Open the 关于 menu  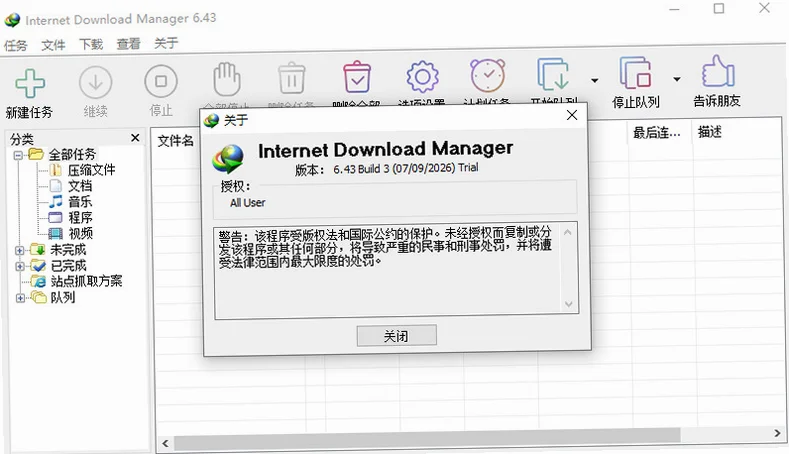tap(166, 43)
